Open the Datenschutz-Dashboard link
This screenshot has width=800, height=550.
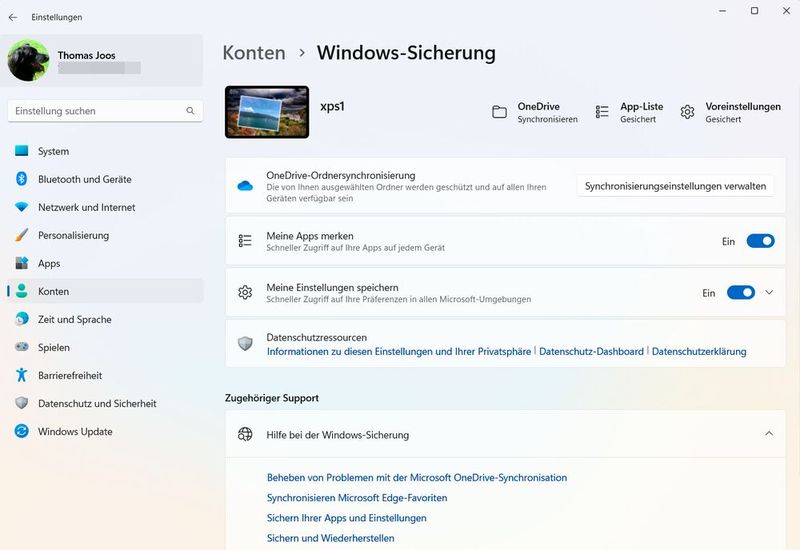[x=592, y=352]
